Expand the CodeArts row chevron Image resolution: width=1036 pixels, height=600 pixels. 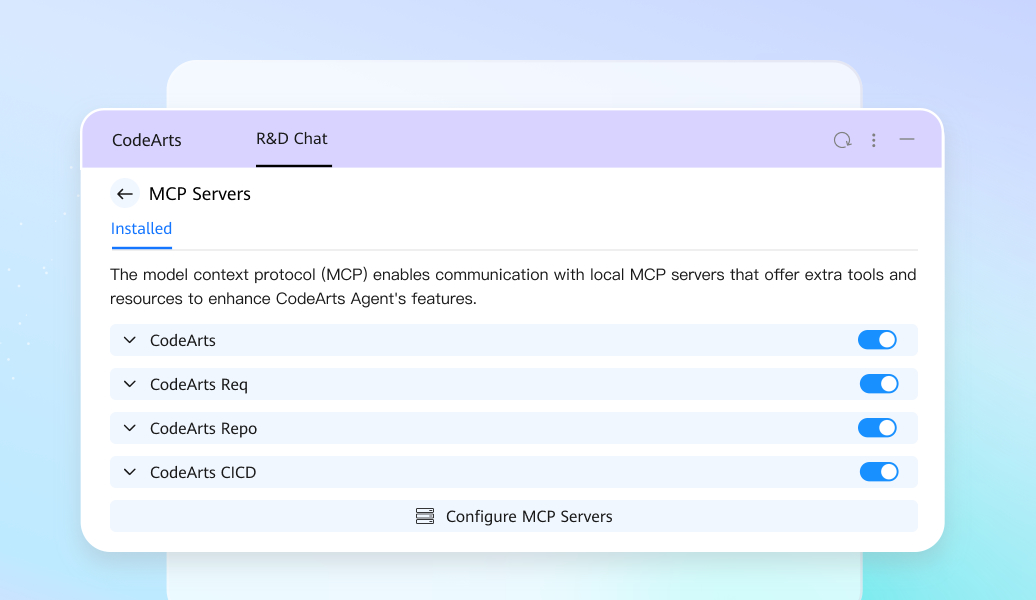pyautogui.click(x=129, y=340)
